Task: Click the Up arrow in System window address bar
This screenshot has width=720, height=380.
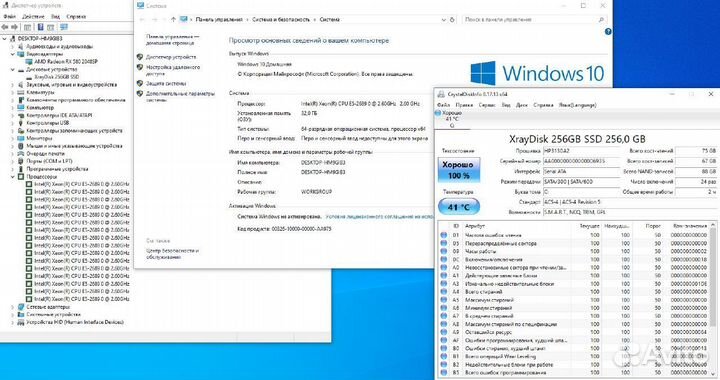Action: 173,19
